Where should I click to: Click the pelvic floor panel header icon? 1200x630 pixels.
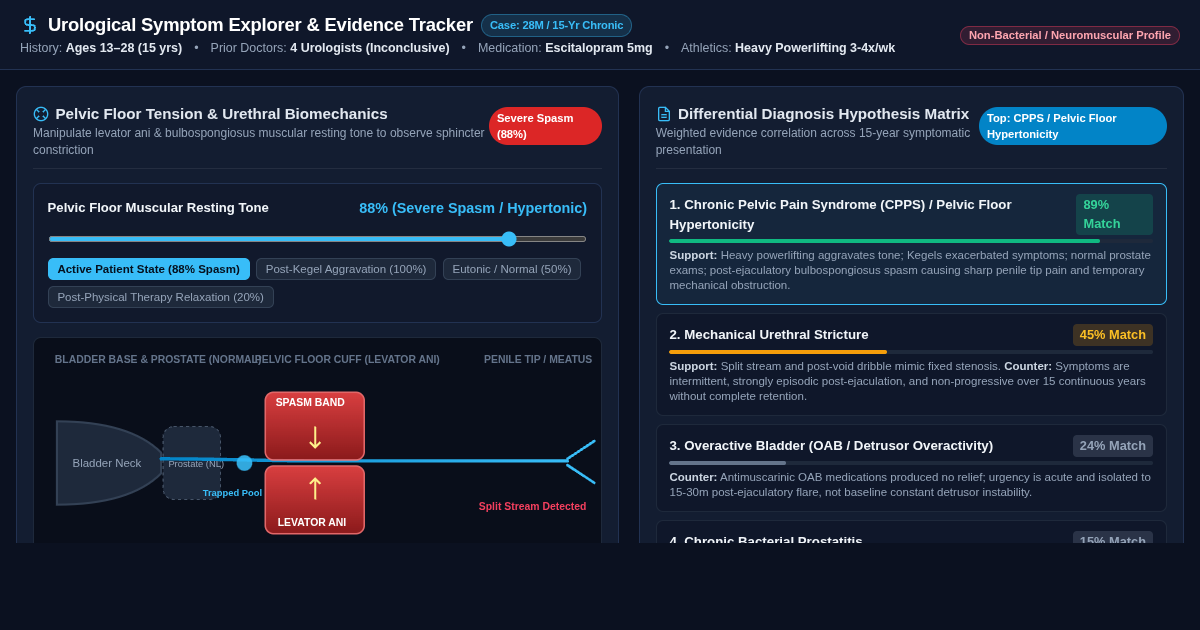point(41,114)
